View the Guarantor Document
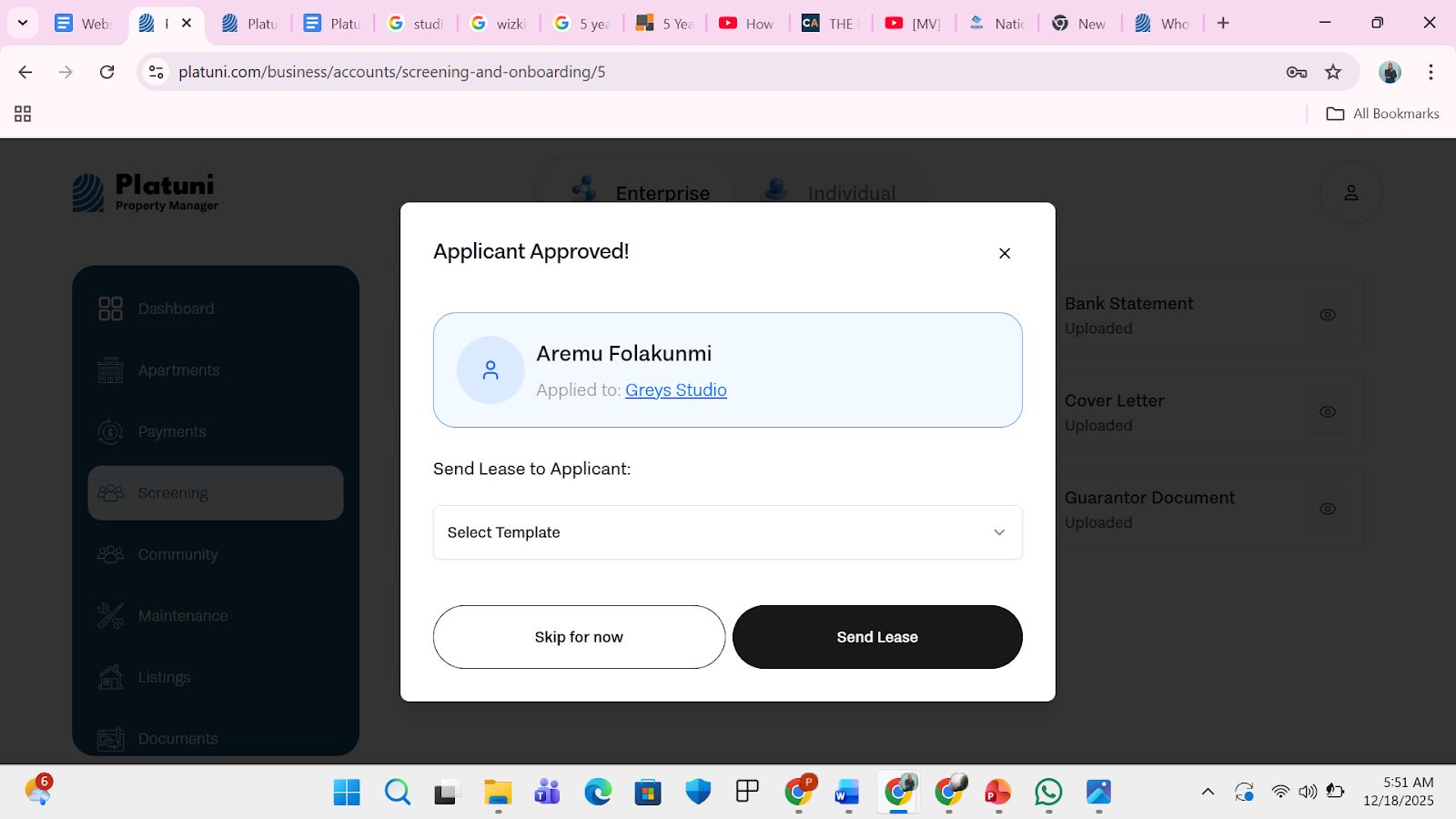Image resolution: width=1456 pixels, height=819 pixels. pyautogui.click(x=1328, y=509)
